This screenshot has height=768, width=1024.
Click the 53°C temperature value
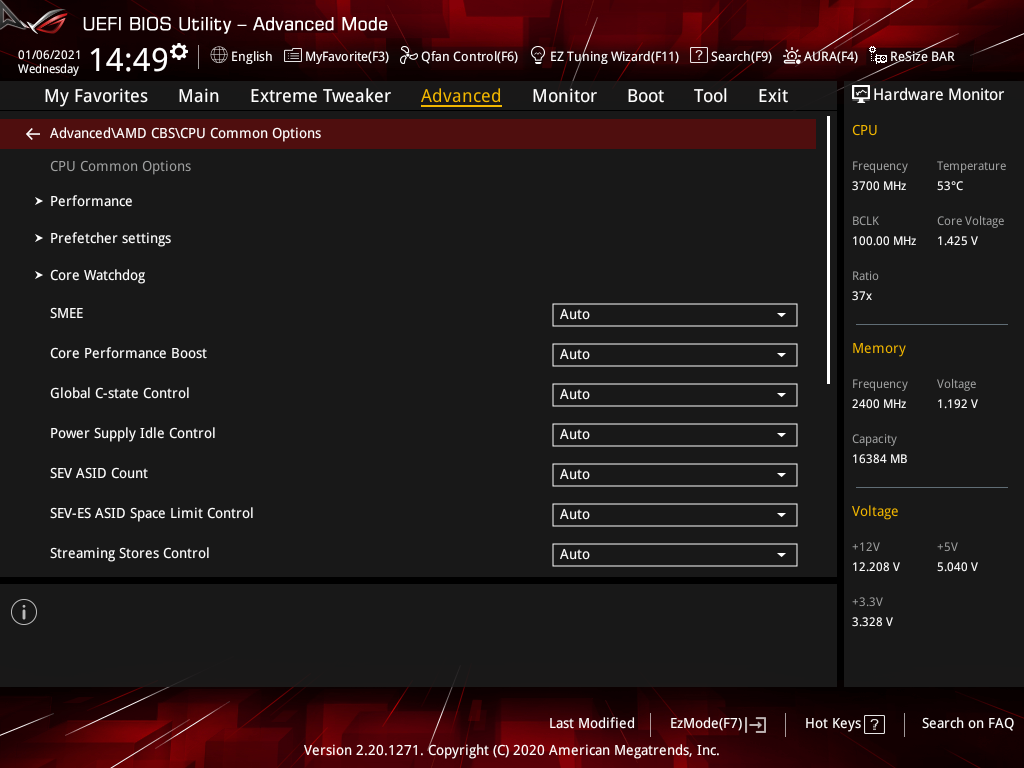[x=950, y=186]
